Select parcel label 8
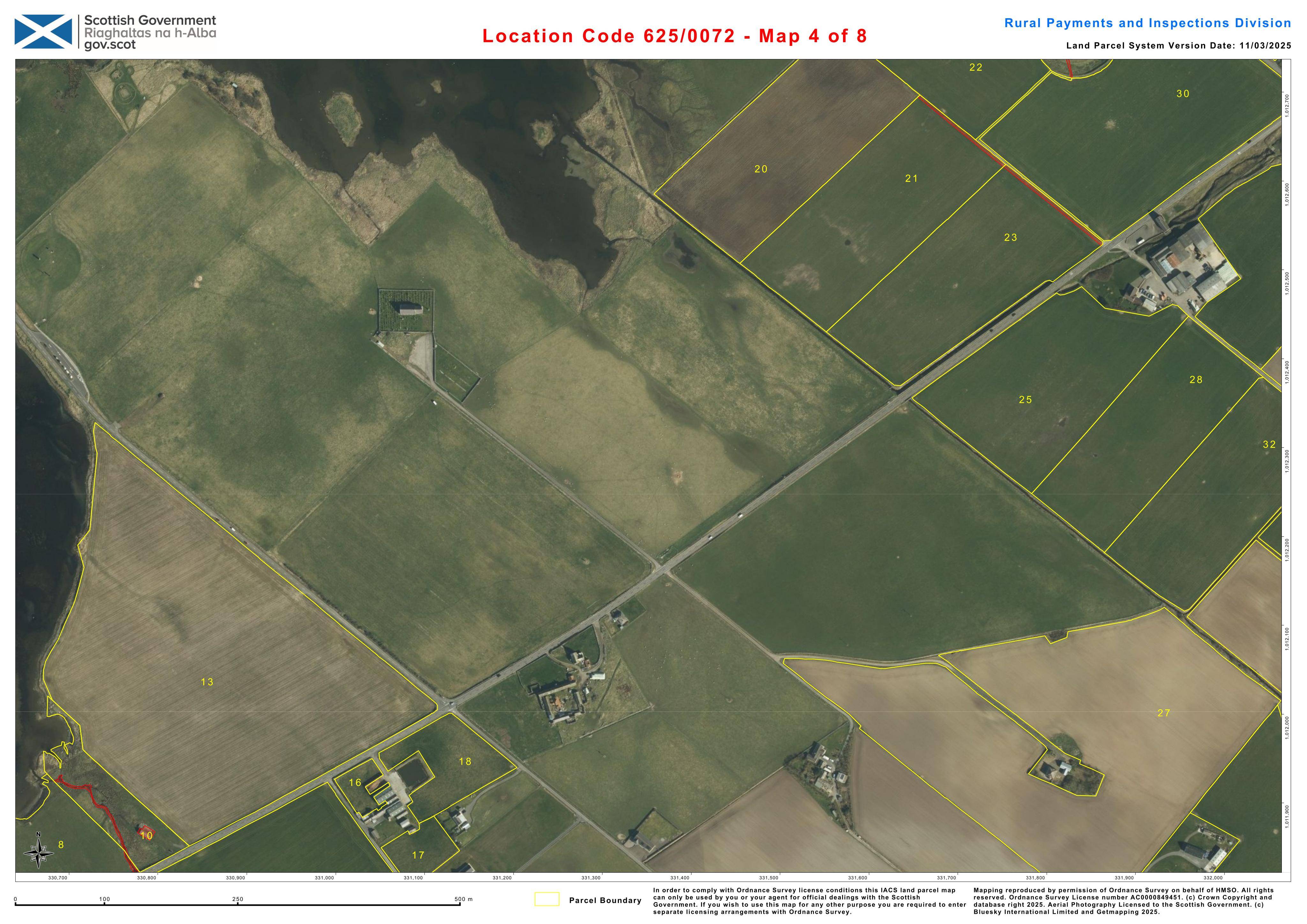Viewport: 1307px width, 924px height. pyautogui.click(x=61, y=845)
